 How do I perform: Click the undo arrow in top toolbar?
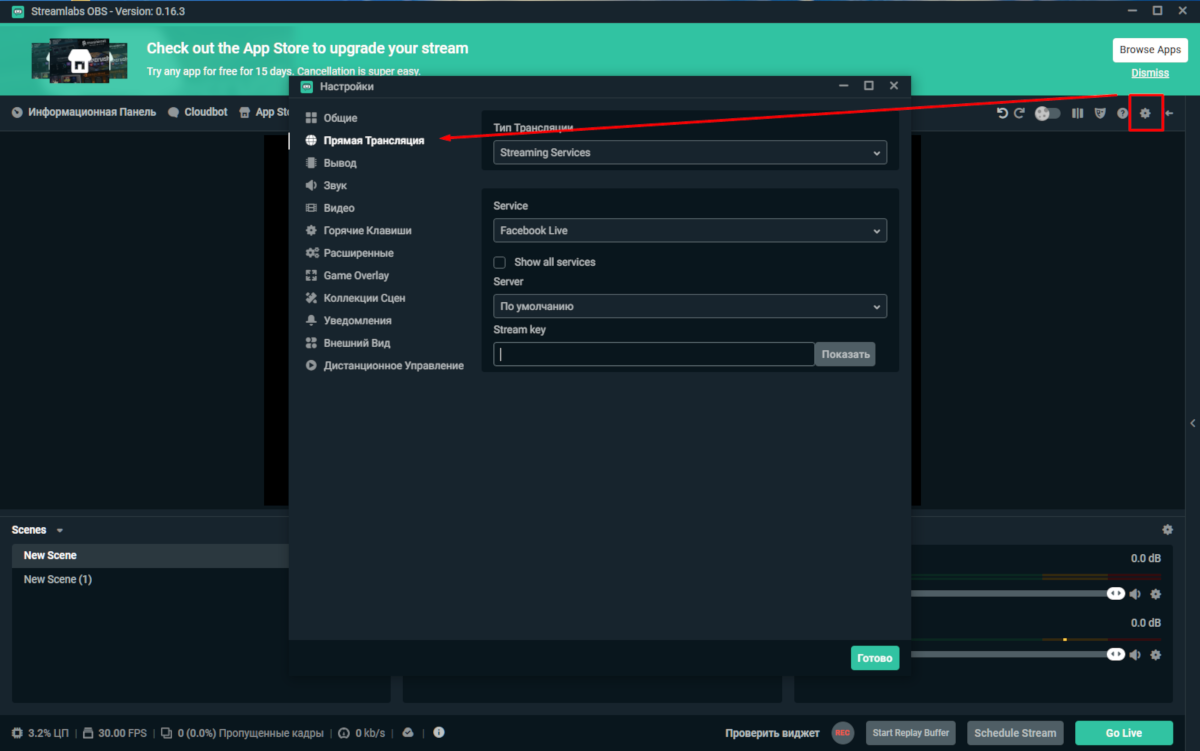[x=1002, y=113]
